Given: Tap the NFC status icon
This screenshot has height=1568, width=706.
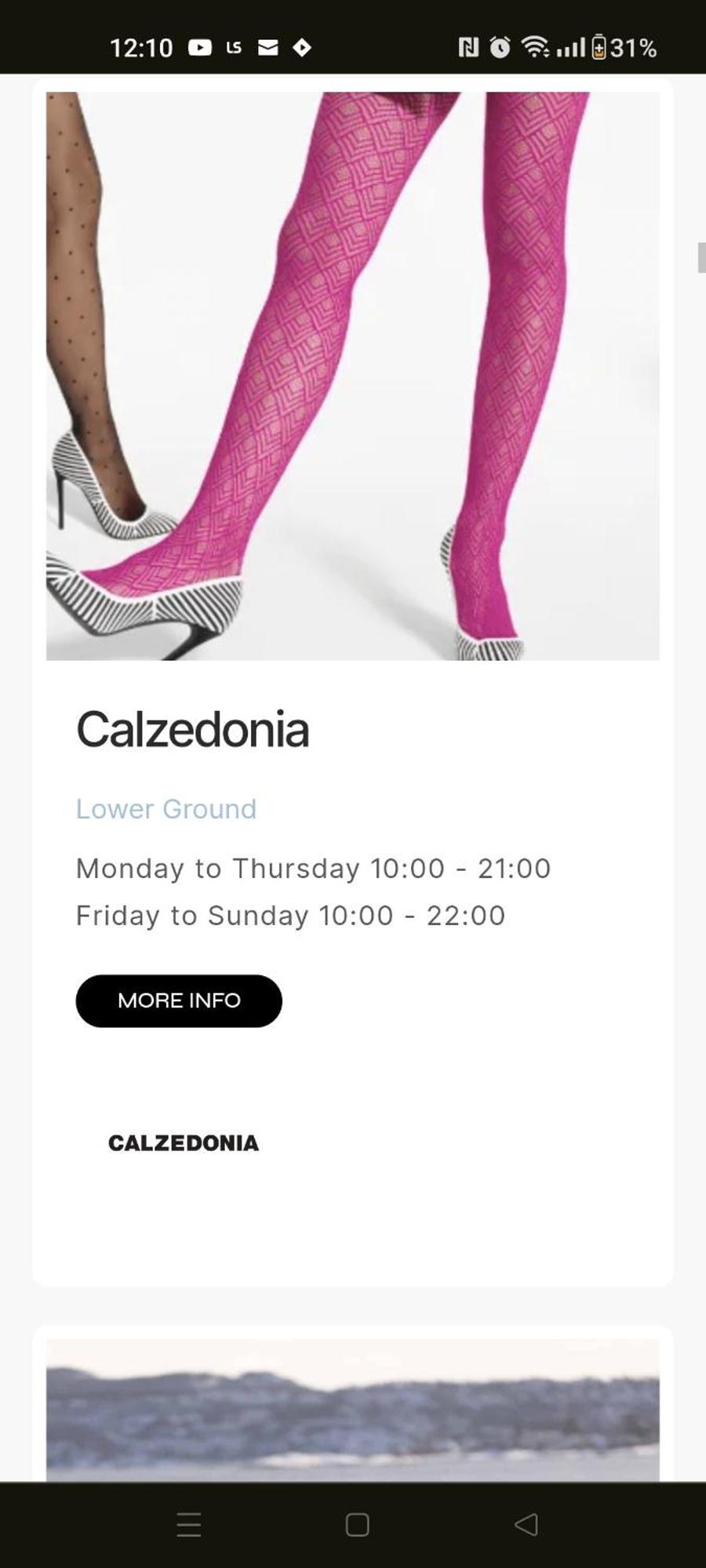Looking at the screenshot, I should [x=468, y=48].
